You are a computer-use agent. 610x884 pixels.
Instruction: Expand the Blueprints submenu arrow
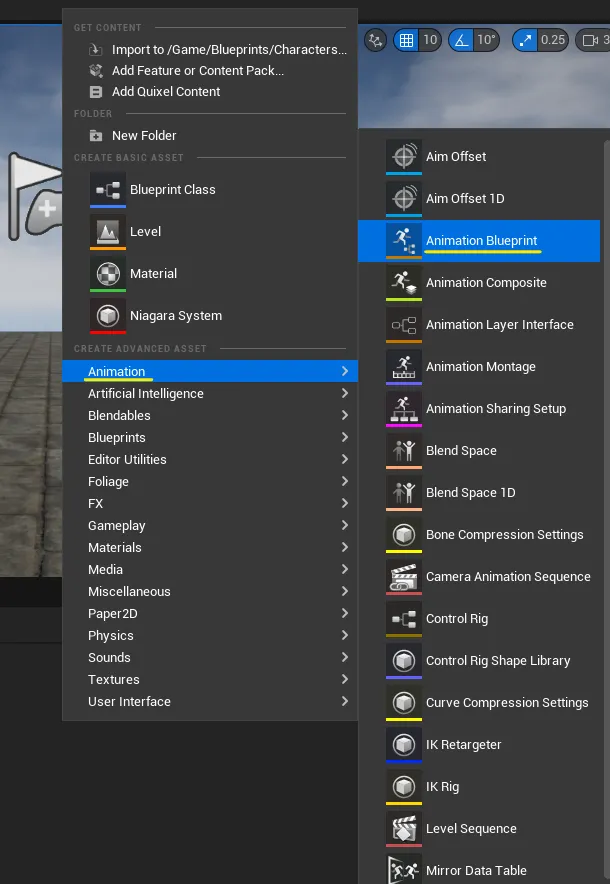[344, 437]
